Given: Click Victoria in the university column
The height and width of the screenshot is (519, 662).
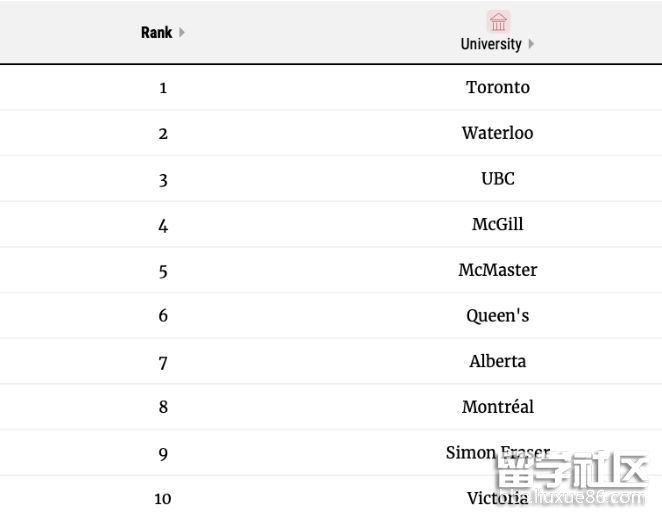Looking at the screenshot, I should [x=497, y=498].
